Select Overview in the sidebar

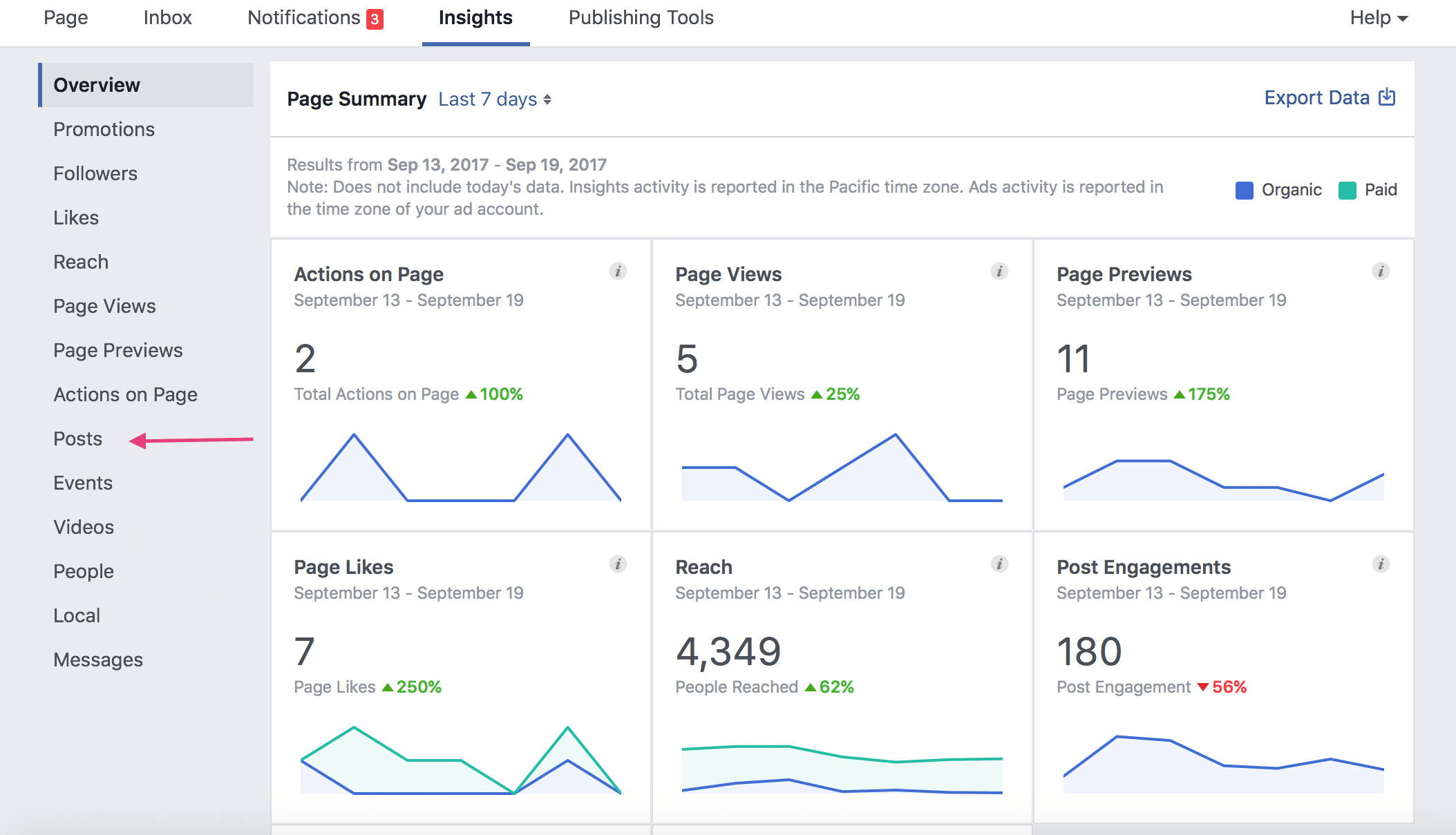(146, 85)
